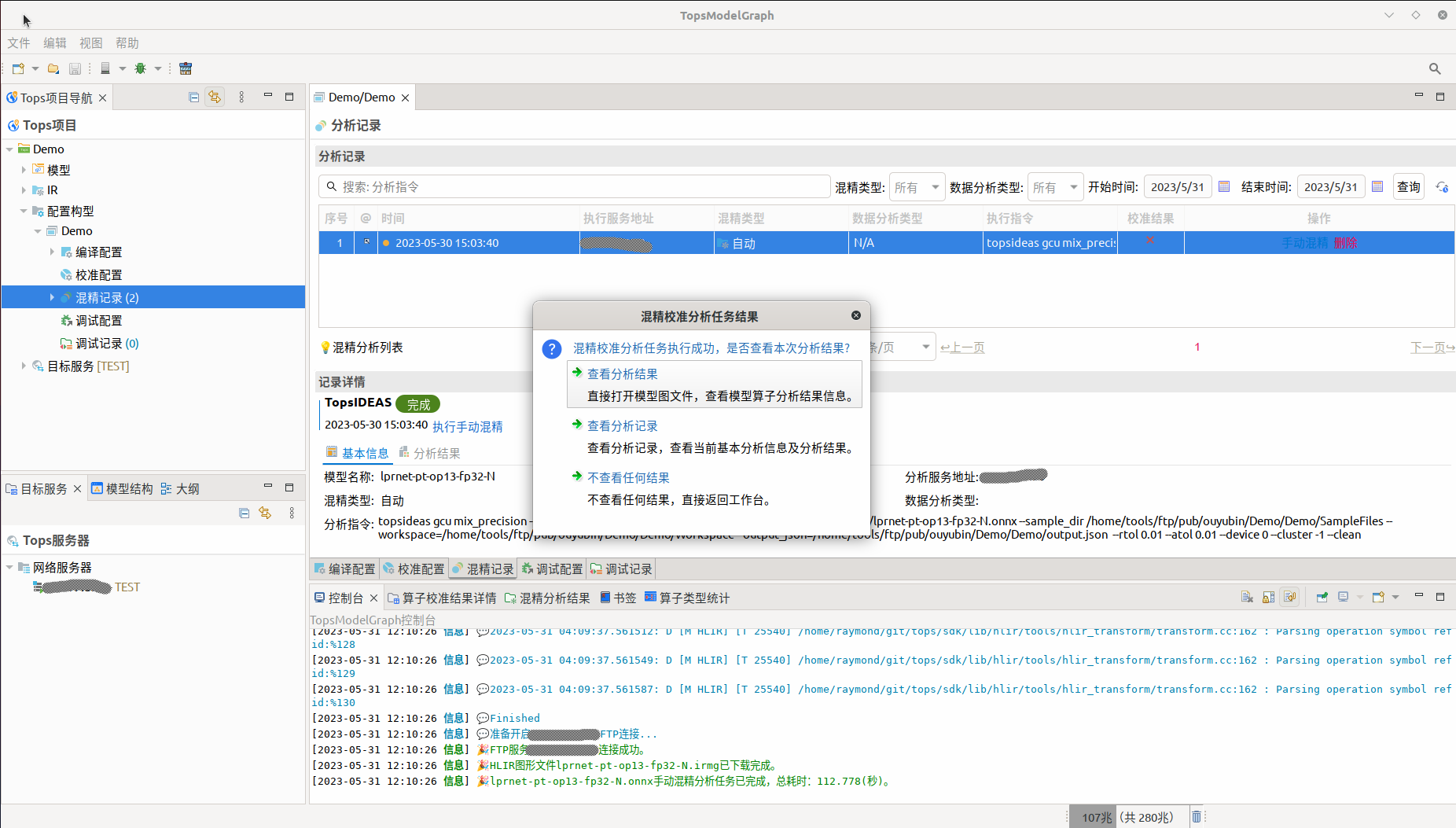Click the 查询 button
Image resolution: width=1456 pixels, height=828 pixels.
1408,187
